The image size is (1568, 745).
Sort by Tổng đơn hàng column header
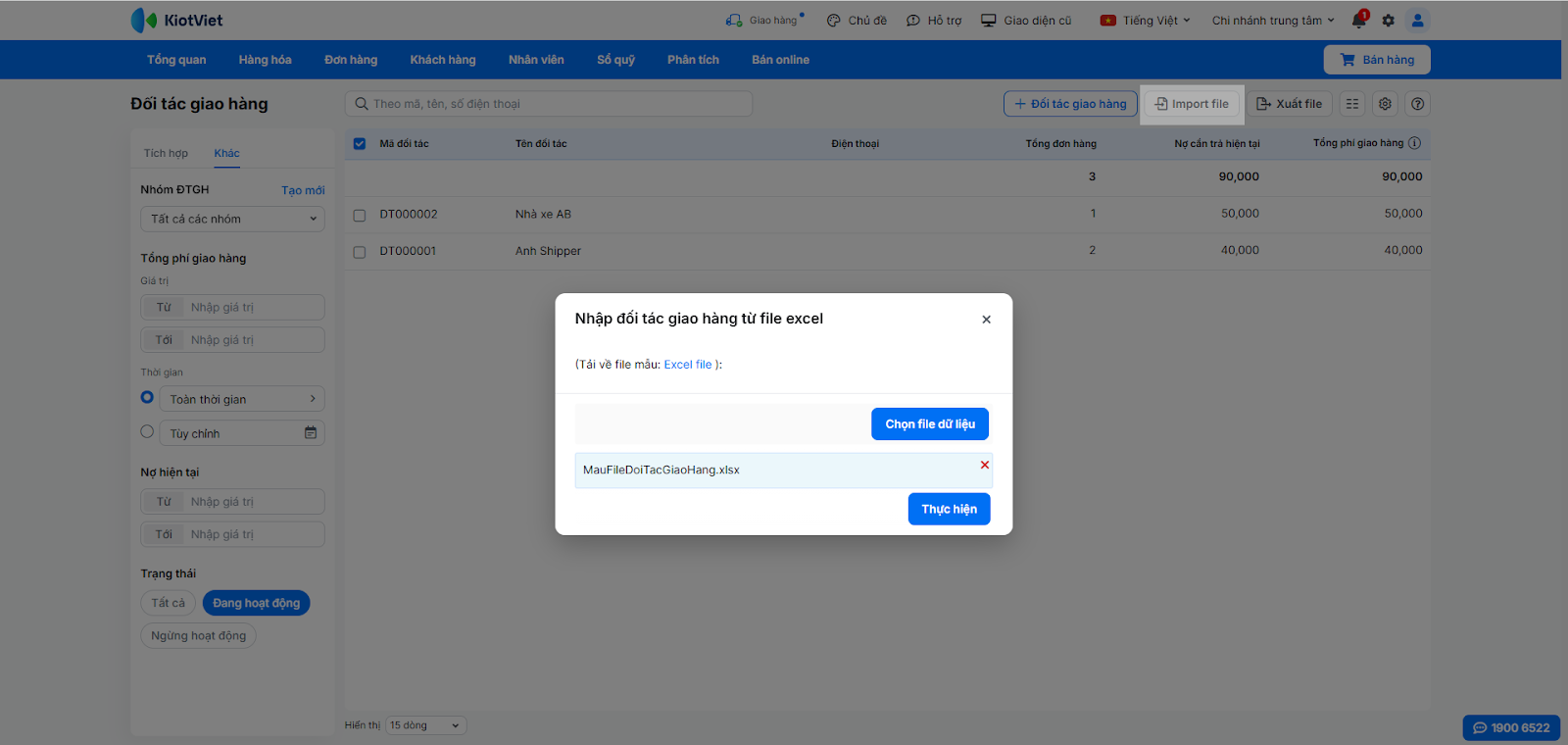pos(1061,144)
